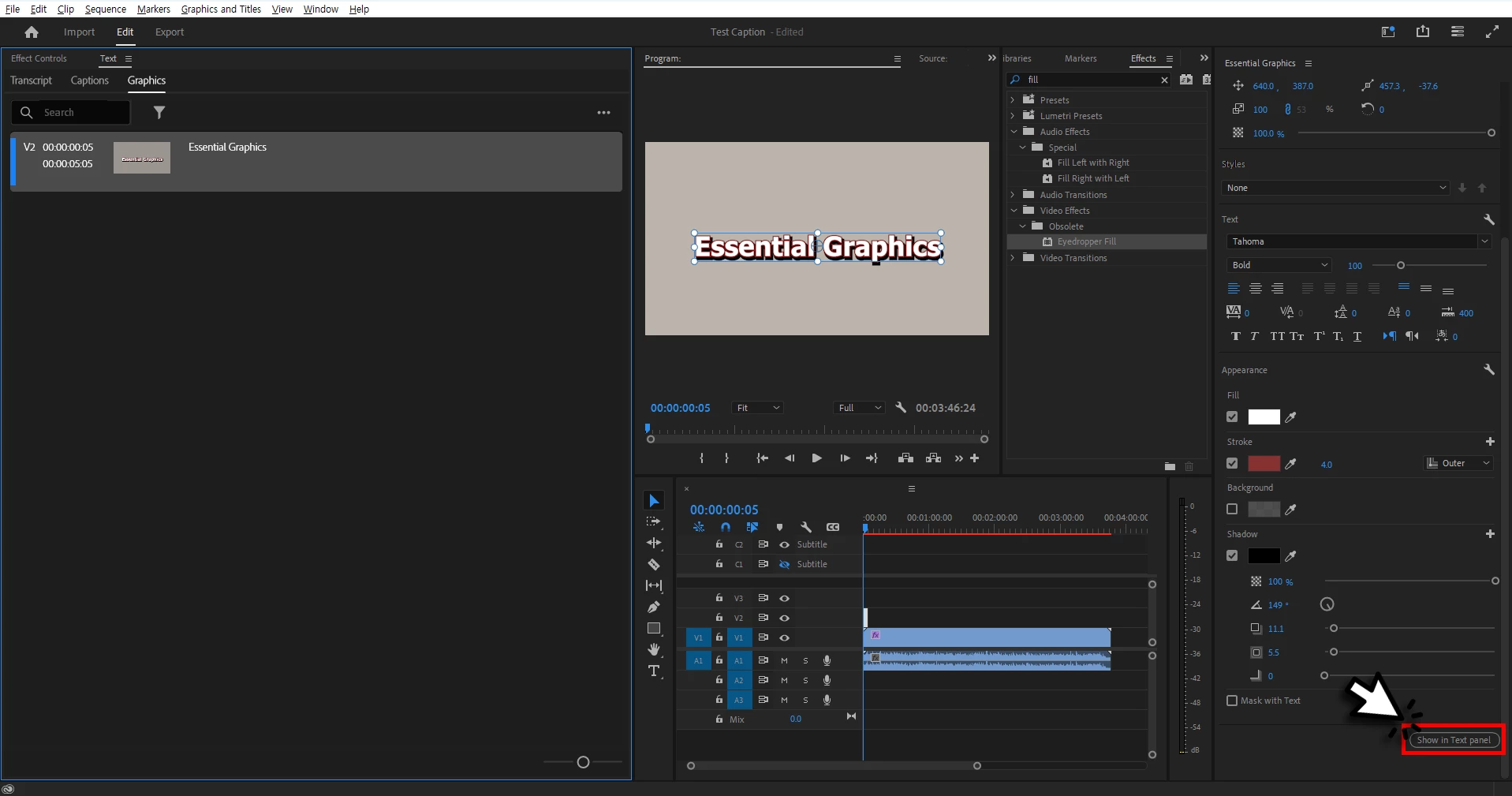Open the Full playback resolution dropdown

tap(860, 408)
